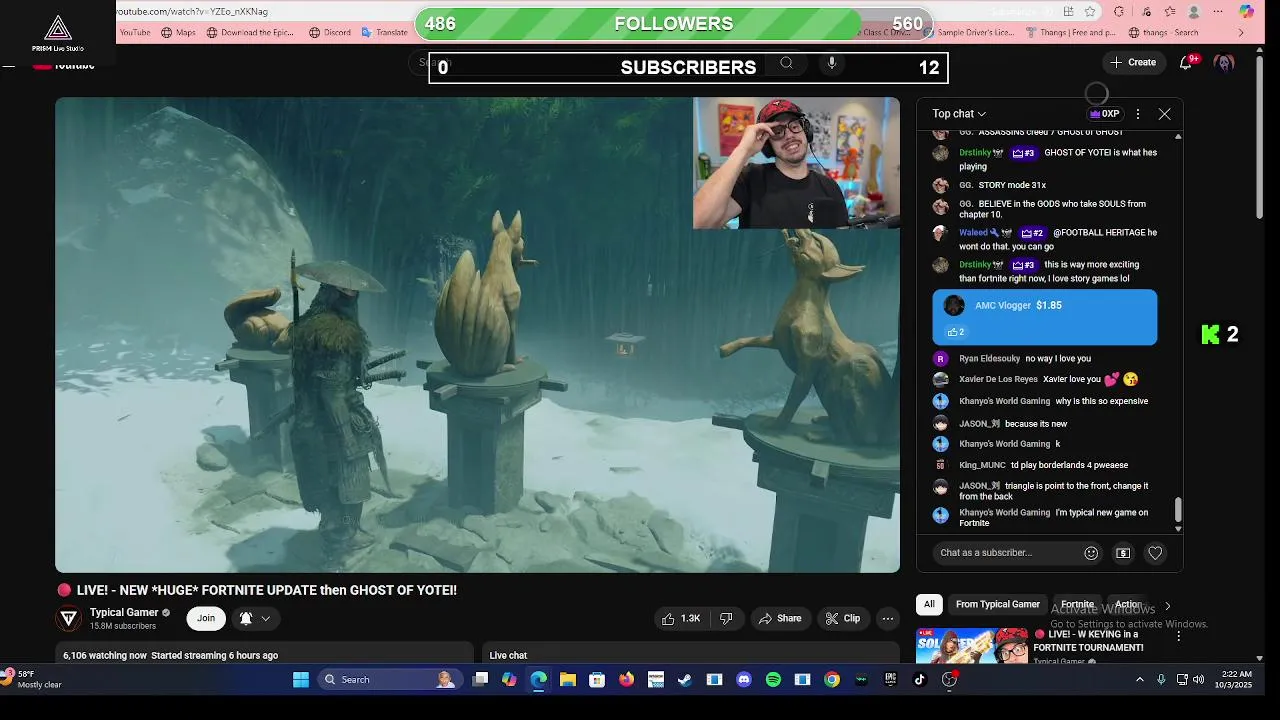1280x720 pixels.
Task: Open the Windows Start menu
Action: click(x=301, y=680)
